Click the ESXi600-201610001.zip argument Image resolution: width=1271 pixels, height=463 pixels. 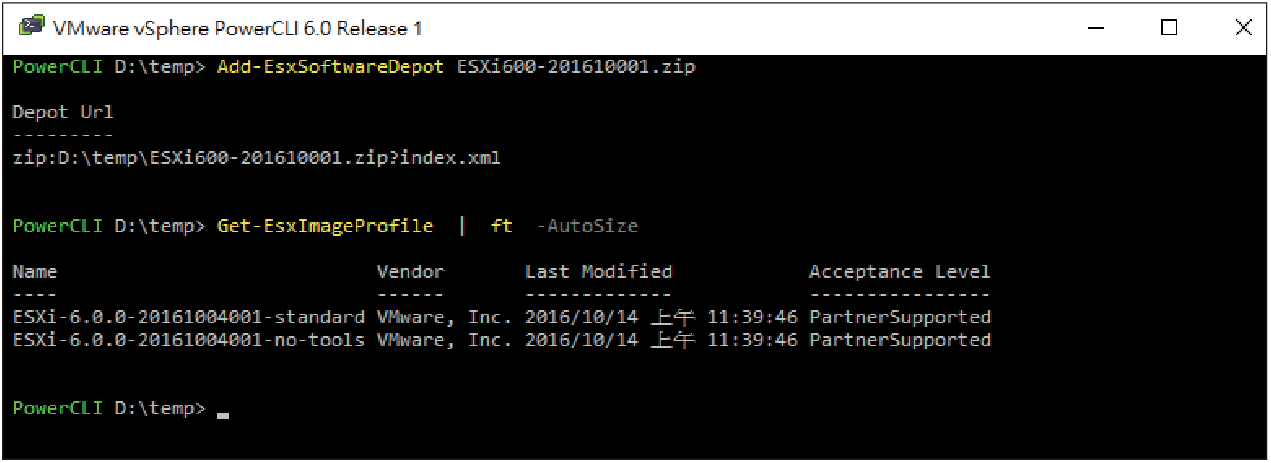575,68
